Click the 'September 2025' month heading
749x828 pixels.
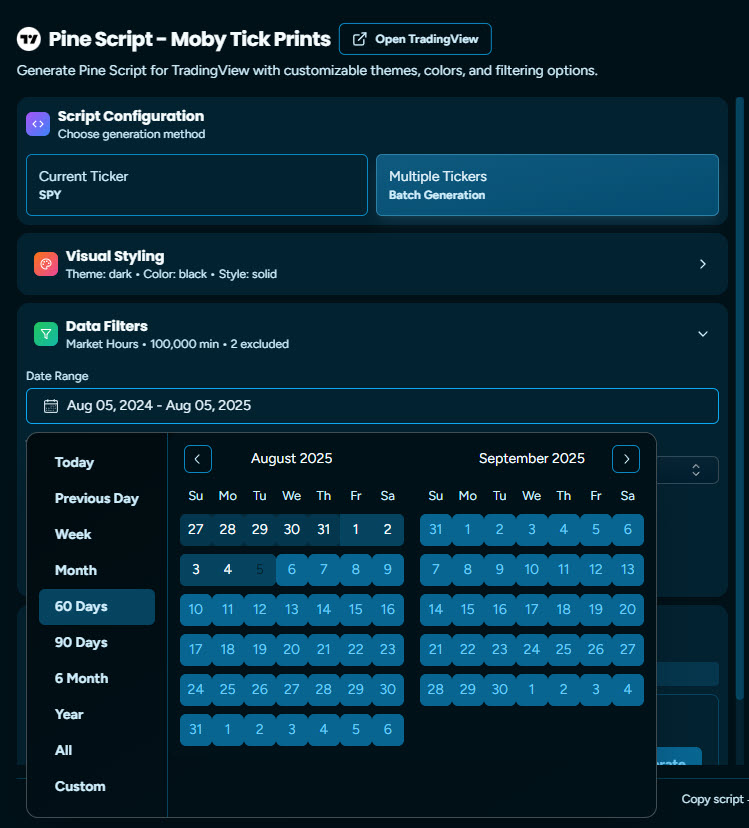coord(531,458)
